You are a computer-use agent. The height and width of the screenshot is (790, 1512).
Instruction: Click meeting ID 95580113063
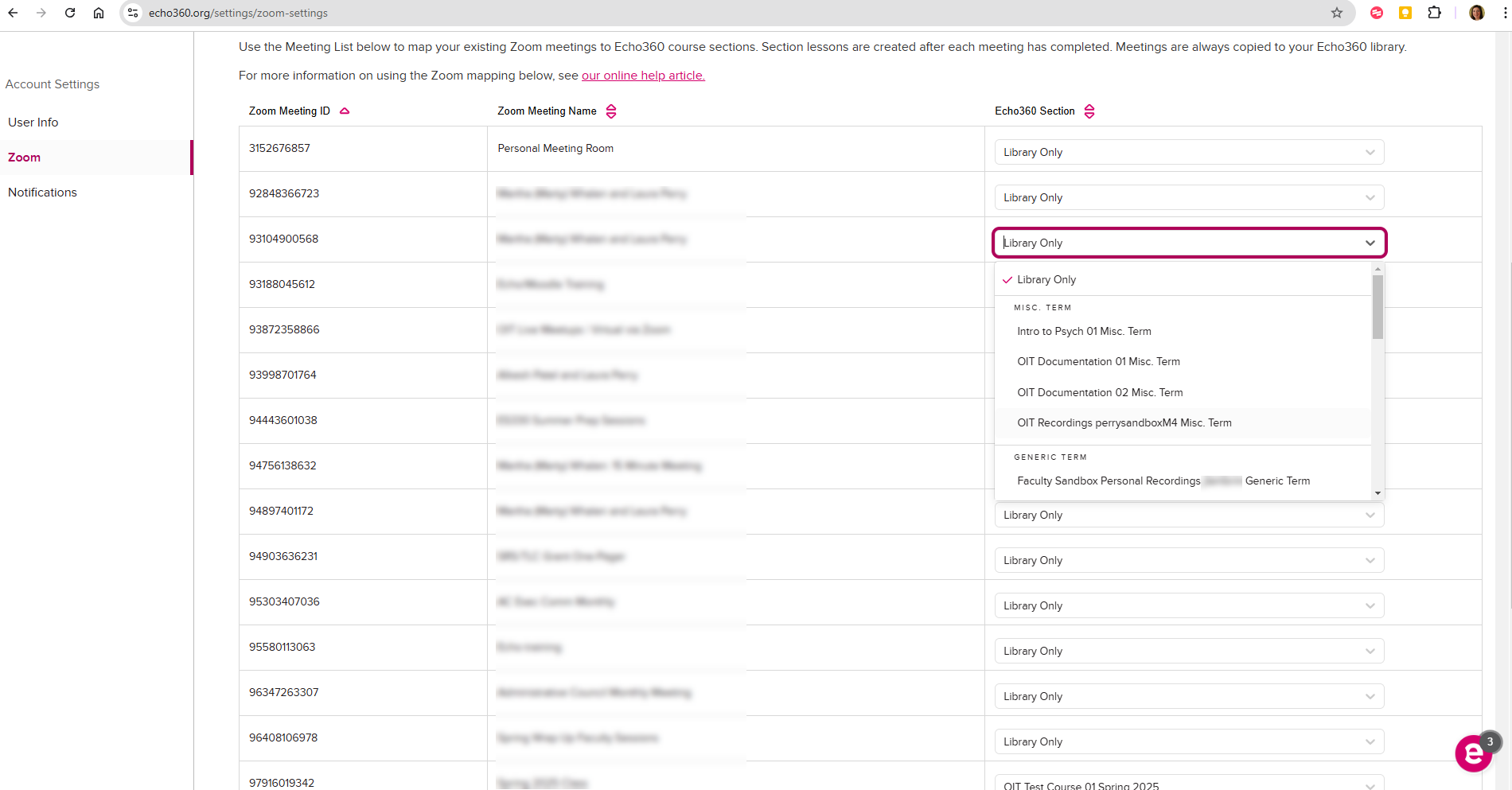coord(282,647)
